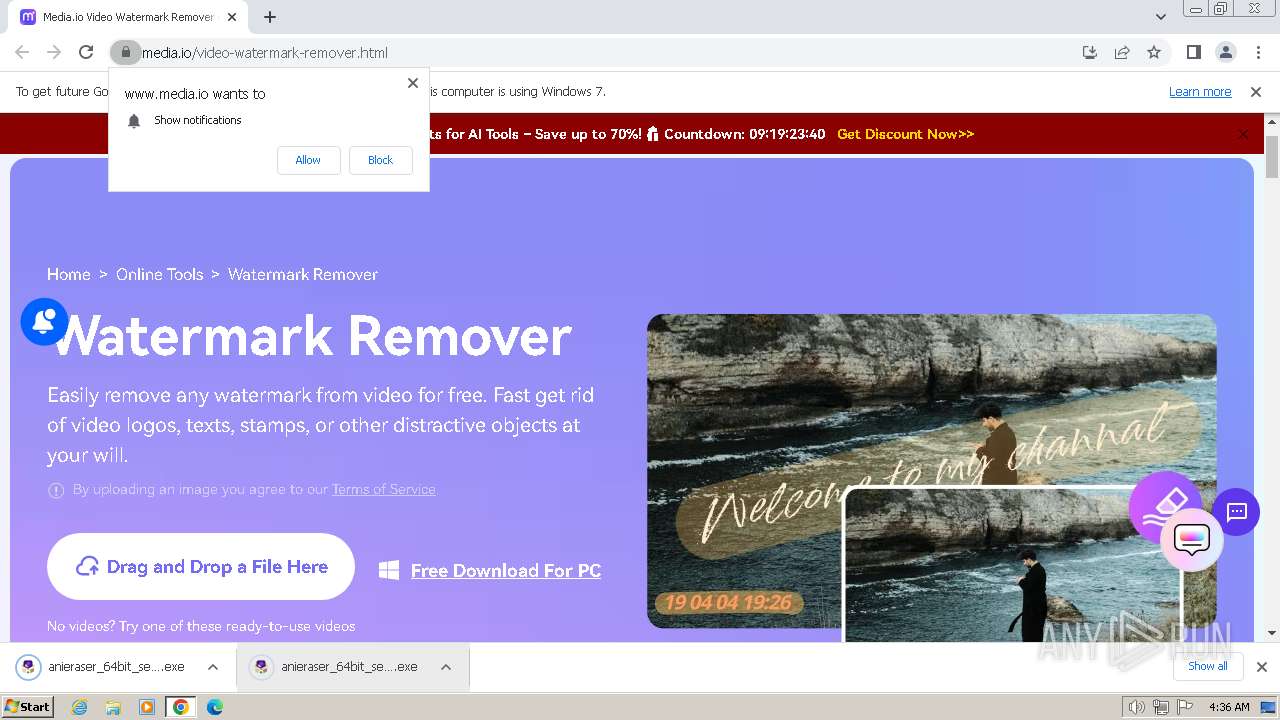
Task: Close the red promotional banner
Action: [x=1243, y=134]
